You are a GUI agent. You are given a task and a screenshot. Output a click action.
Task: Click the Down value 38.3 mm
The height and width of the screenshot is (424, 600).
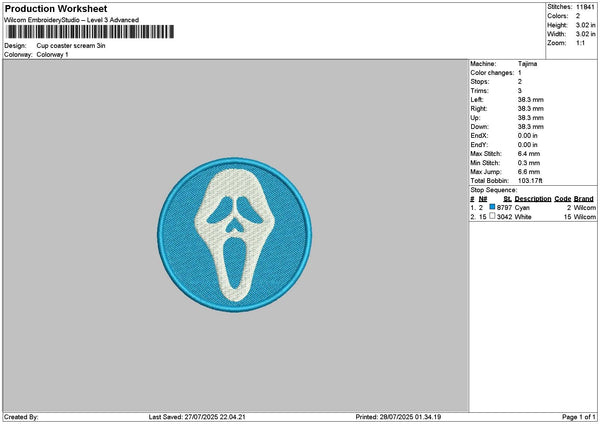(531, 127)
